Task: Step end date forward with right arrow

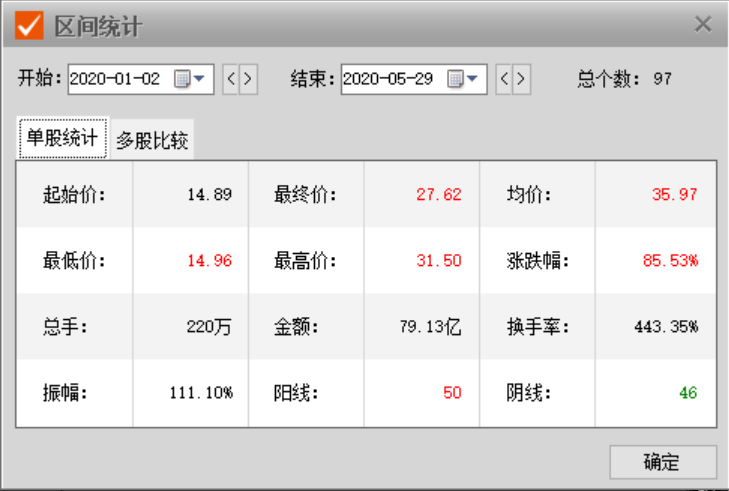Action: coord(521,79)
